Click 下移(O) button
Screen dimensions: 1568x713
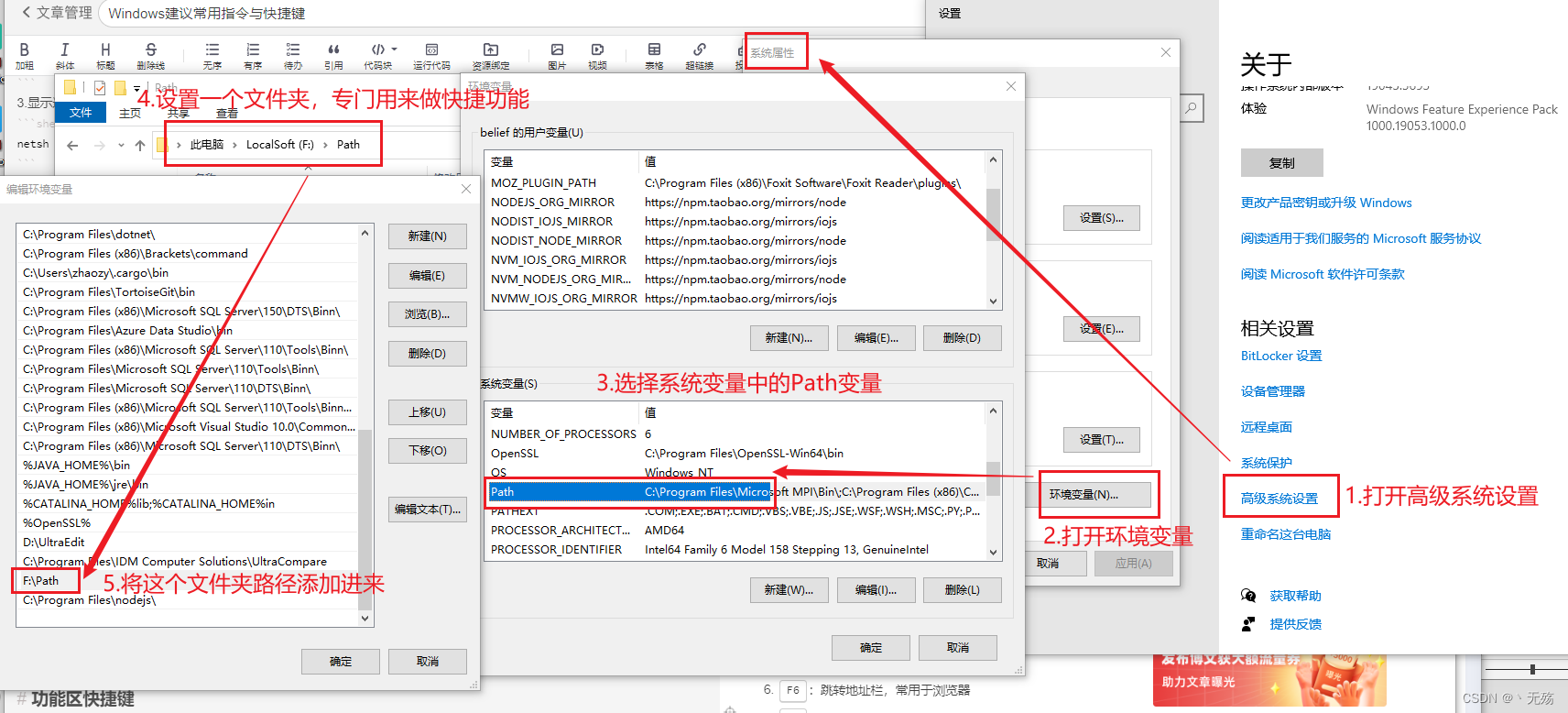[x=428, y=451]
